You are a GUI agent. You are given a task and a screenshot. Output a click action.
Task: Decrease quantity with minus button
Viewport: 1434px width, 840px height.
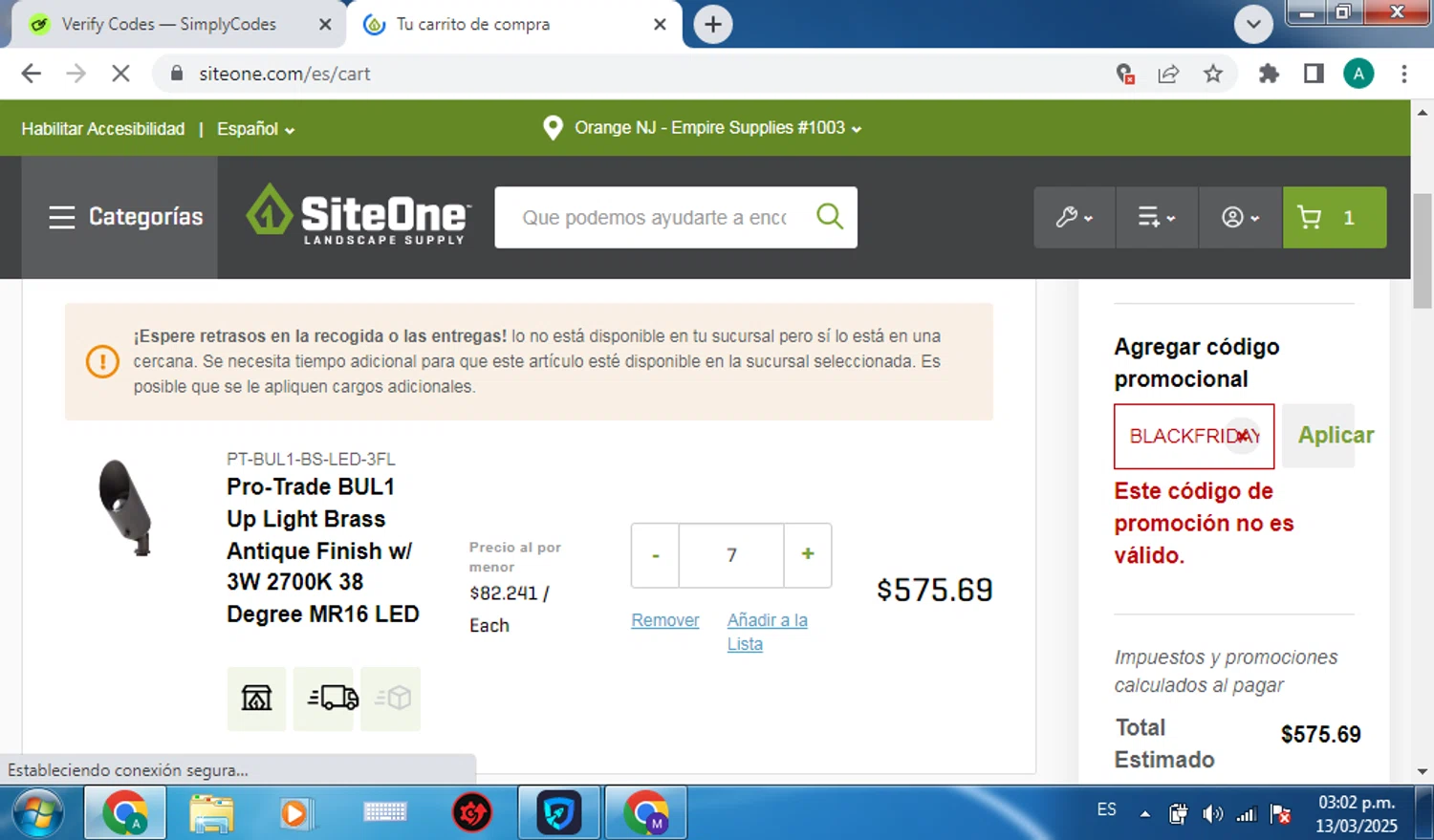click(x=655, y=554)
